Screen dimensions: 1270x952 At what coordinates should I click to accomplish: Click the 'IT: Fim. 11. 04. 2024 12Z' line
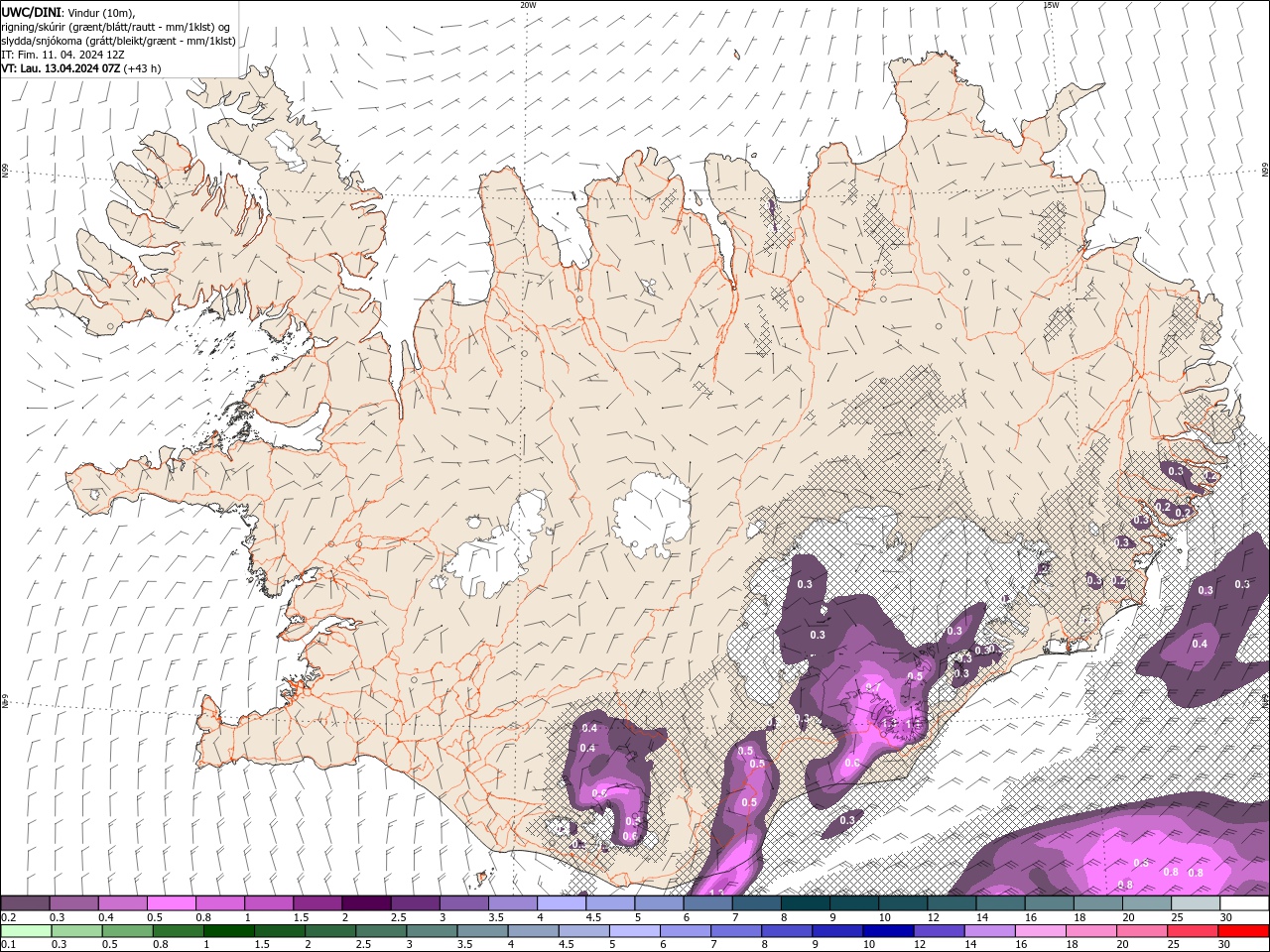(x=63, y=55)
